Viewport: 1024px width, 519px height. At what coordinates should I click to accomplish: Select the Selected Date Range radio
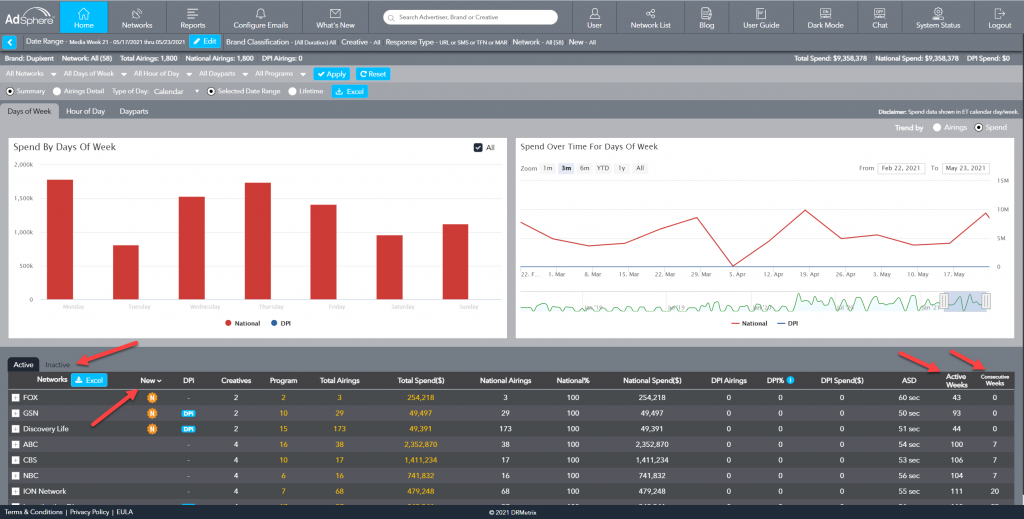(x=211, y=91)
